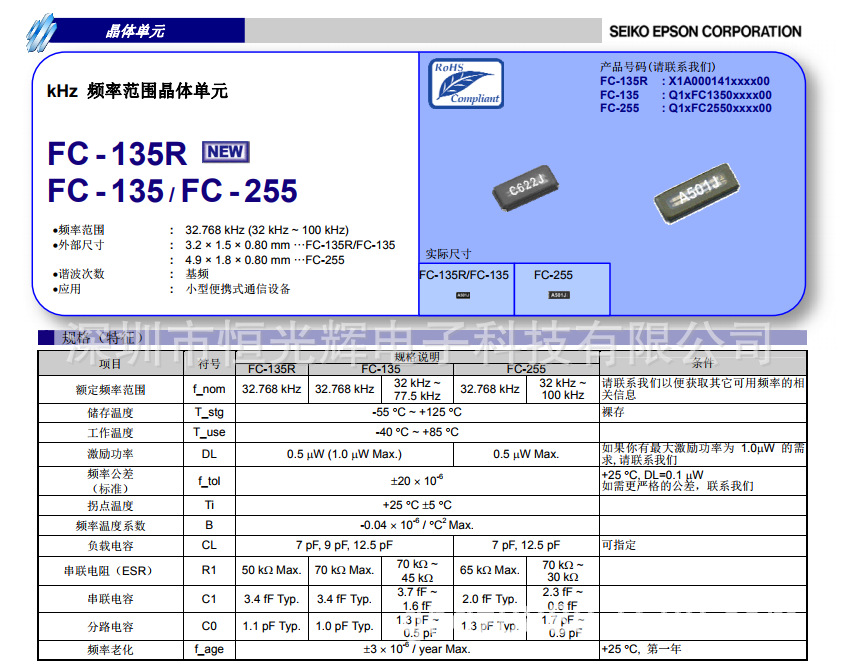Click the 7 pF, 9 pF, 12.5 pF cell
This screenshot has height=672, width=841.
pos(344,545)
